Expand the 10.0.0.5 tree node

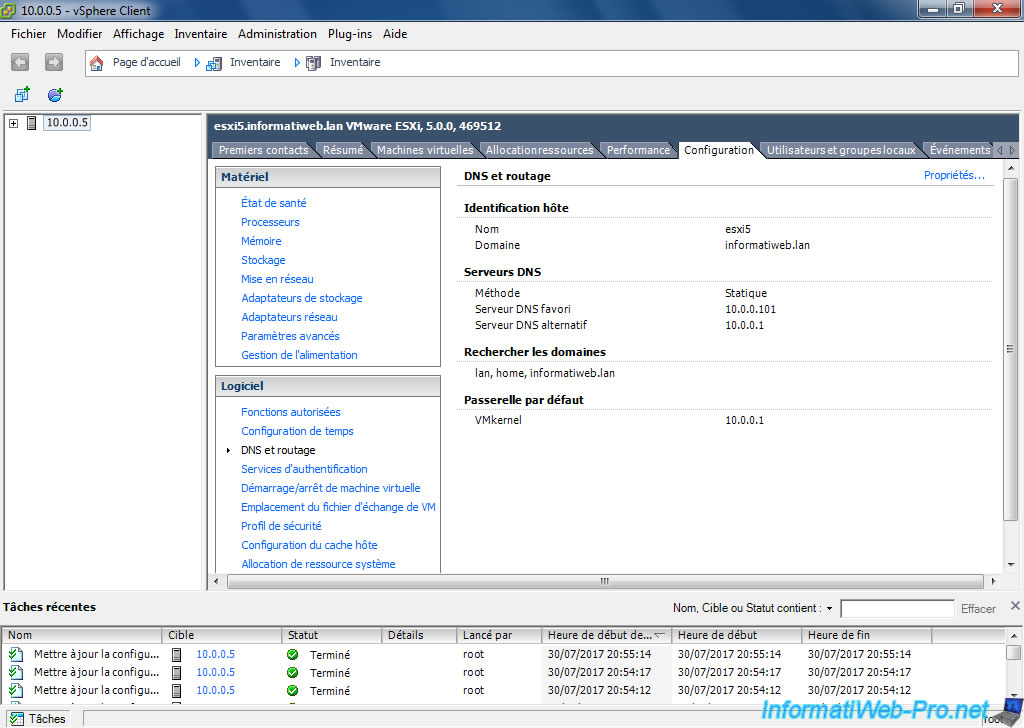coord(13,123)
